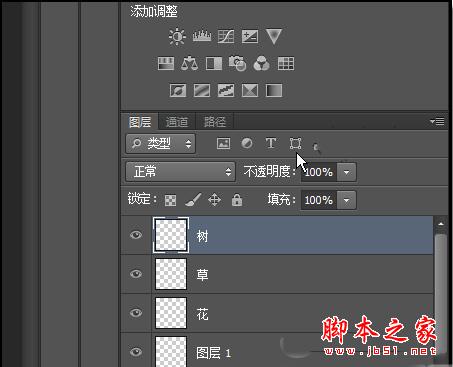This screenshot has width=453, height=367.
Task: Add a Hue/Saturation adjustment
Action: coord(166,63)
